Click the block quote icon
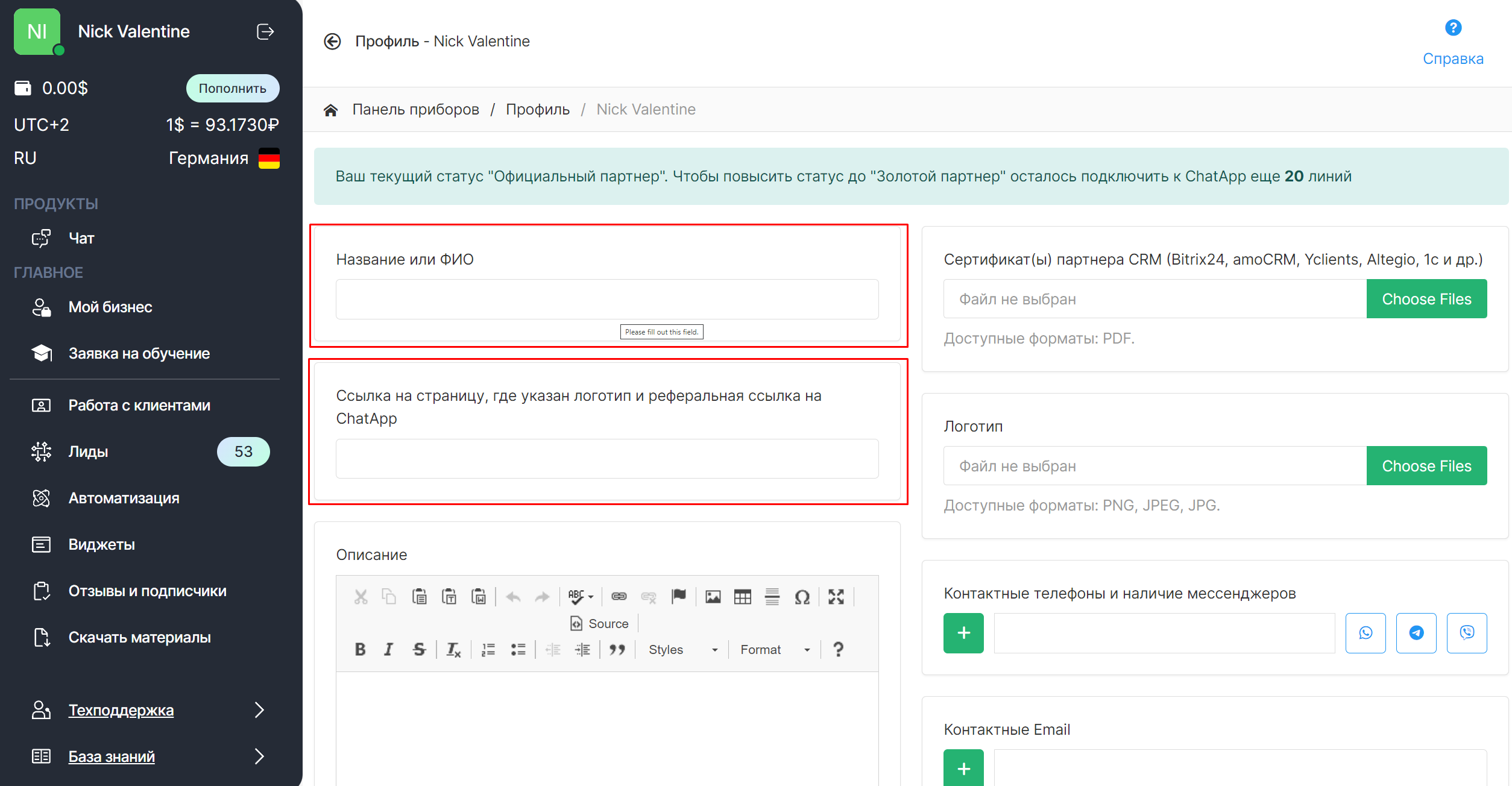 tap(617, 649)
